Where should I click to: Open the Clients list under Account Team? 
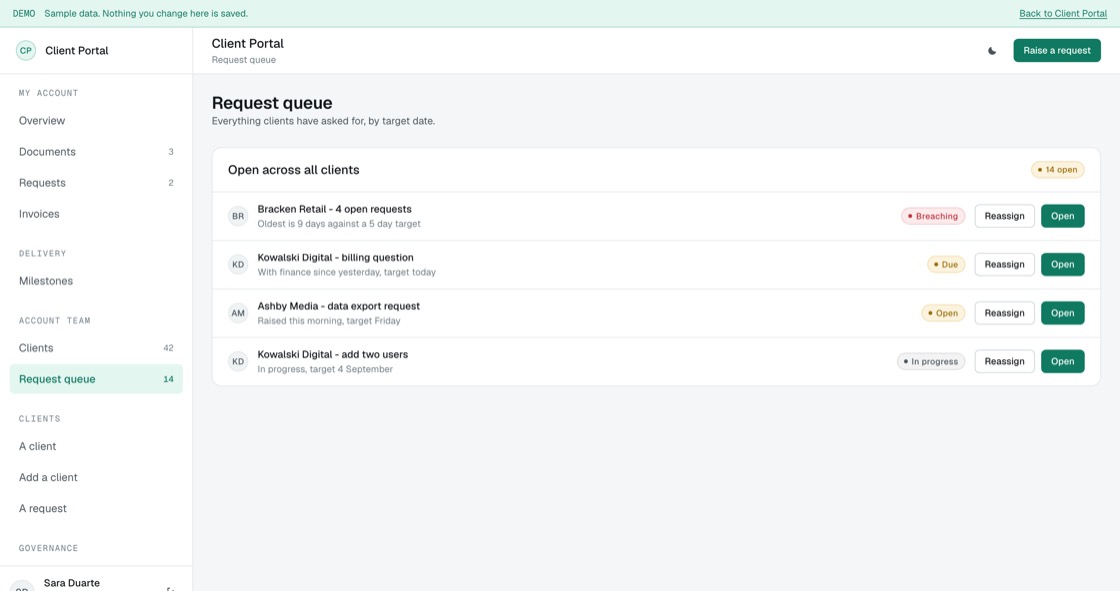tap(96, 348)
